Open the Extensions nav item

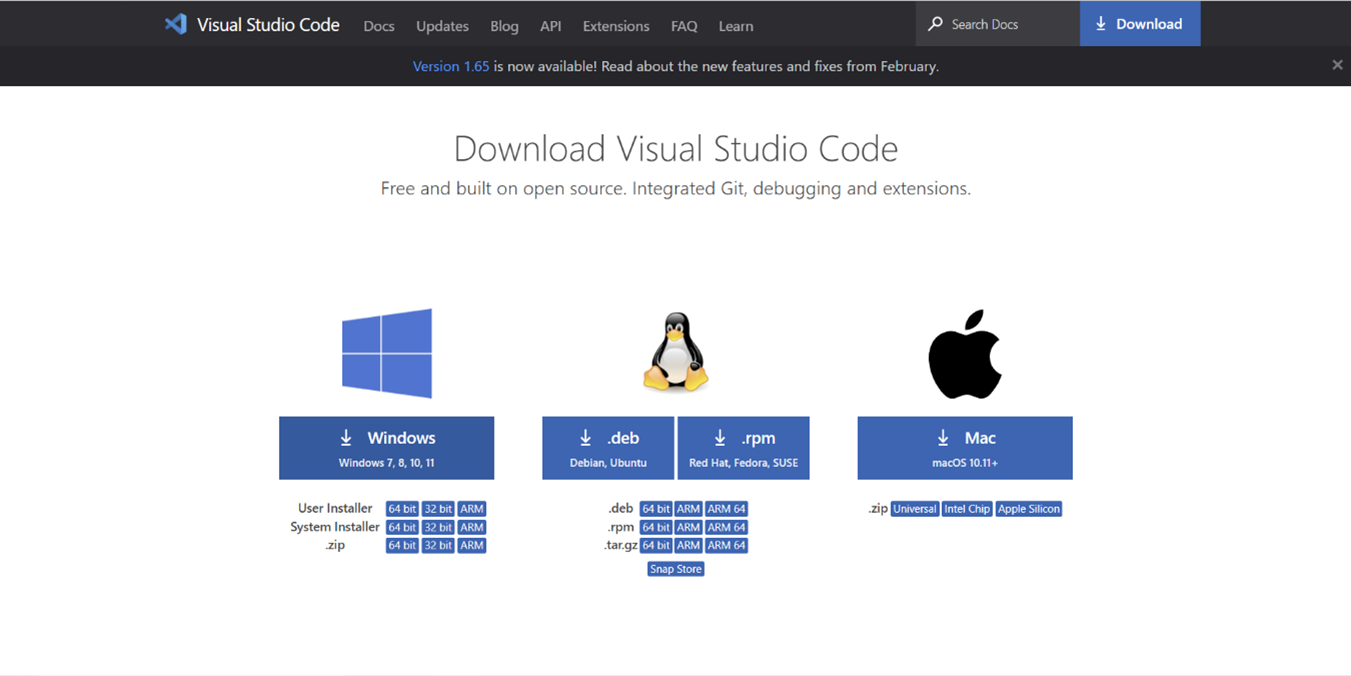click(x=616, y=26)
